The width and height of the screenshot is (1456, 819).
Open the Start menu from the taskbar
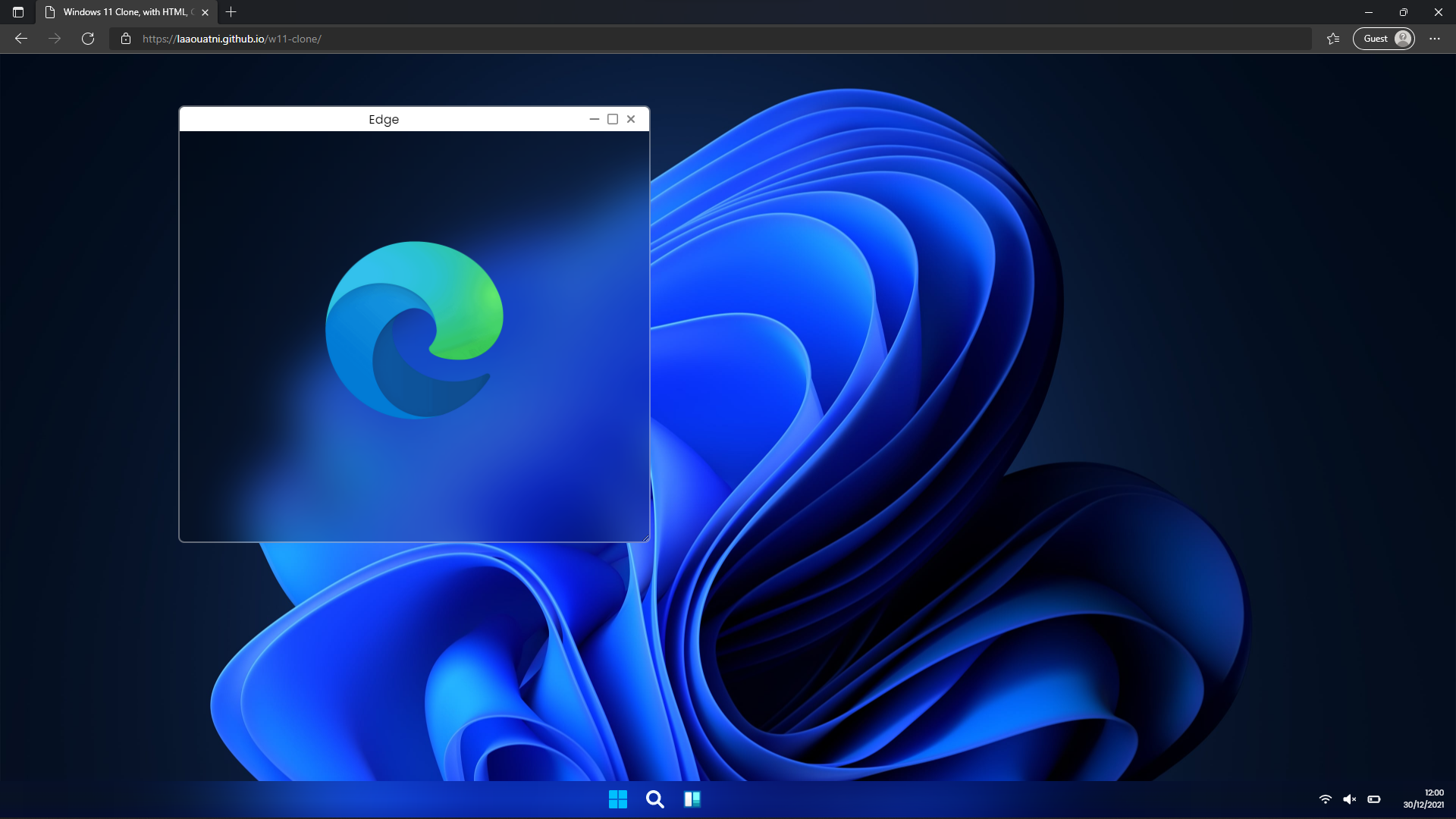pos(618,799)
